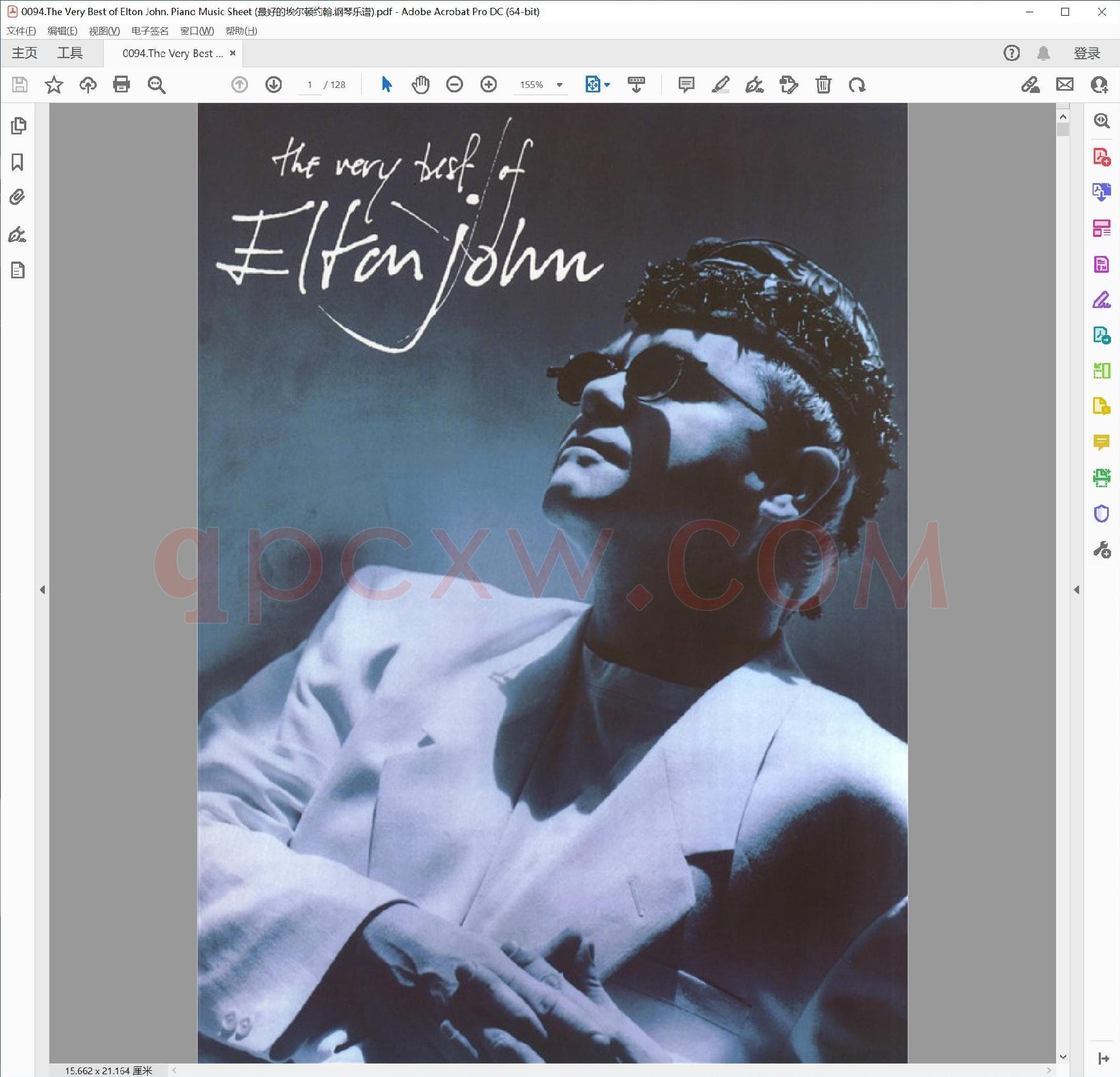Open the bookmarks panel in left sidebar

[x=18, y=162]
